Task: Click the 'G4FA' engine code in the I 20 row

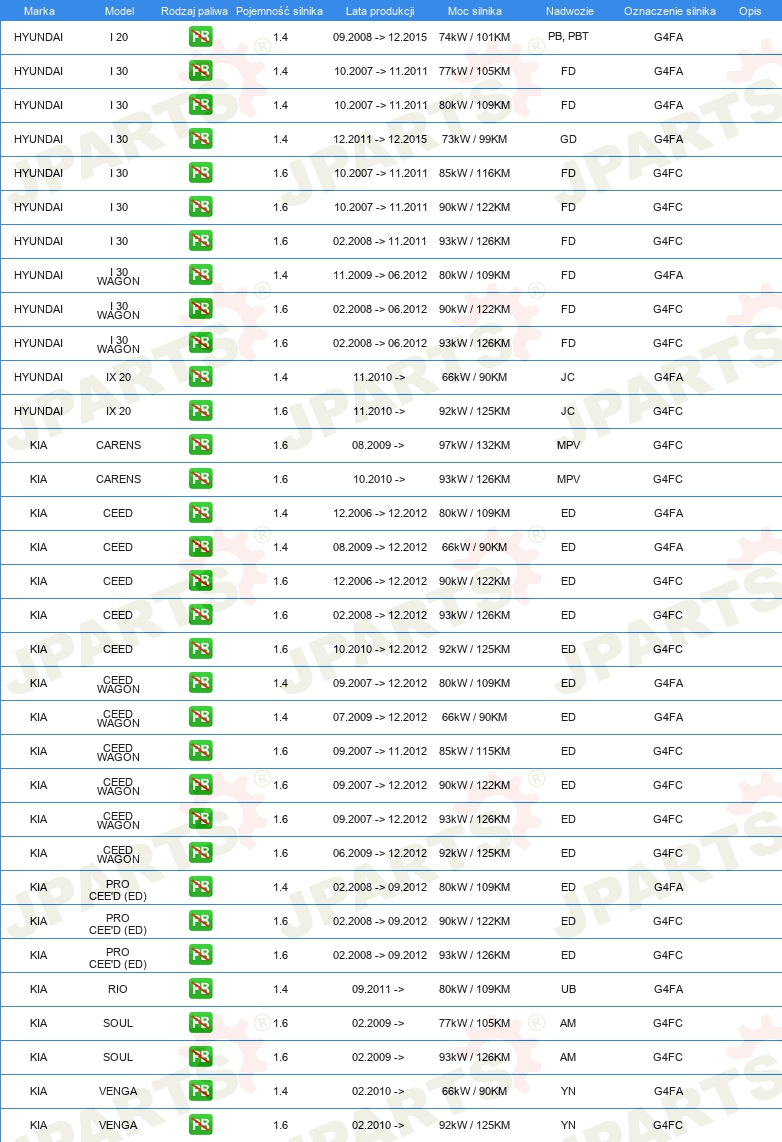Action: coord(668,37)
